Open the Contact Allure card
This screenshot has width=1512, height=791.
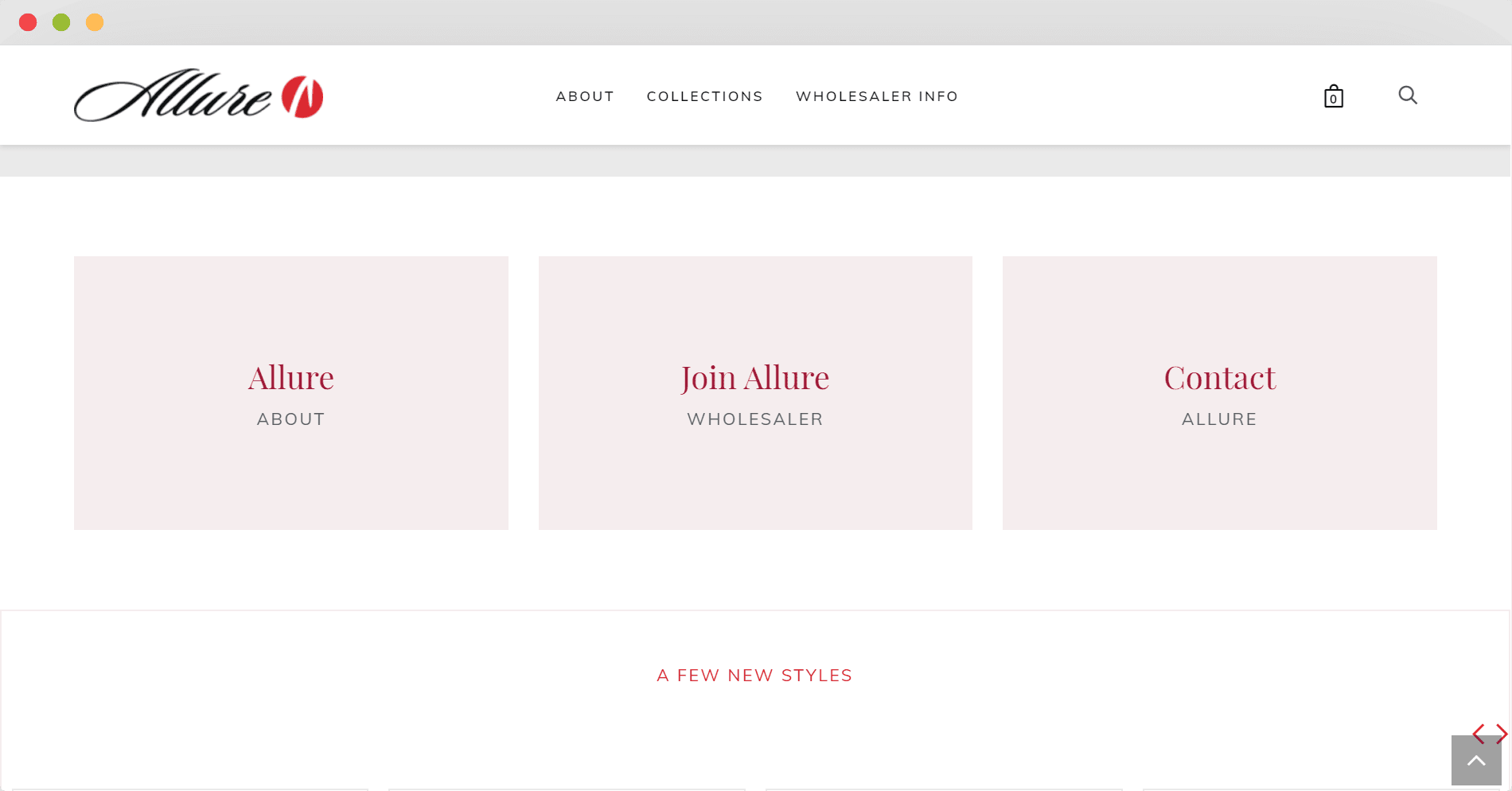[1220, 393]
